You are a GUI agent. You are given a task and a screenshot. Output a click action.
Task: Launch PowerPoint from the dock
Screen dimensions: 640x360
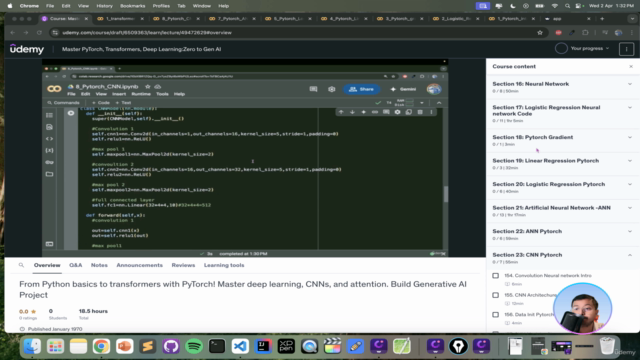click(x=124, y=346)
